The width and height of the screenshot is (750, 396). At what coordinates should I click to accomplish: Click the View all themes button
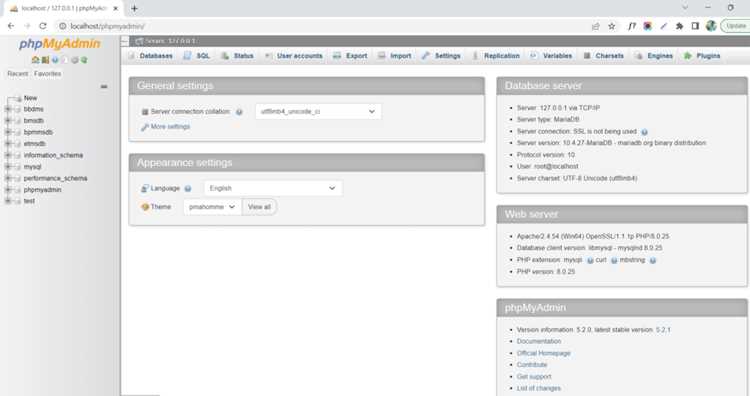click(259, 207)
